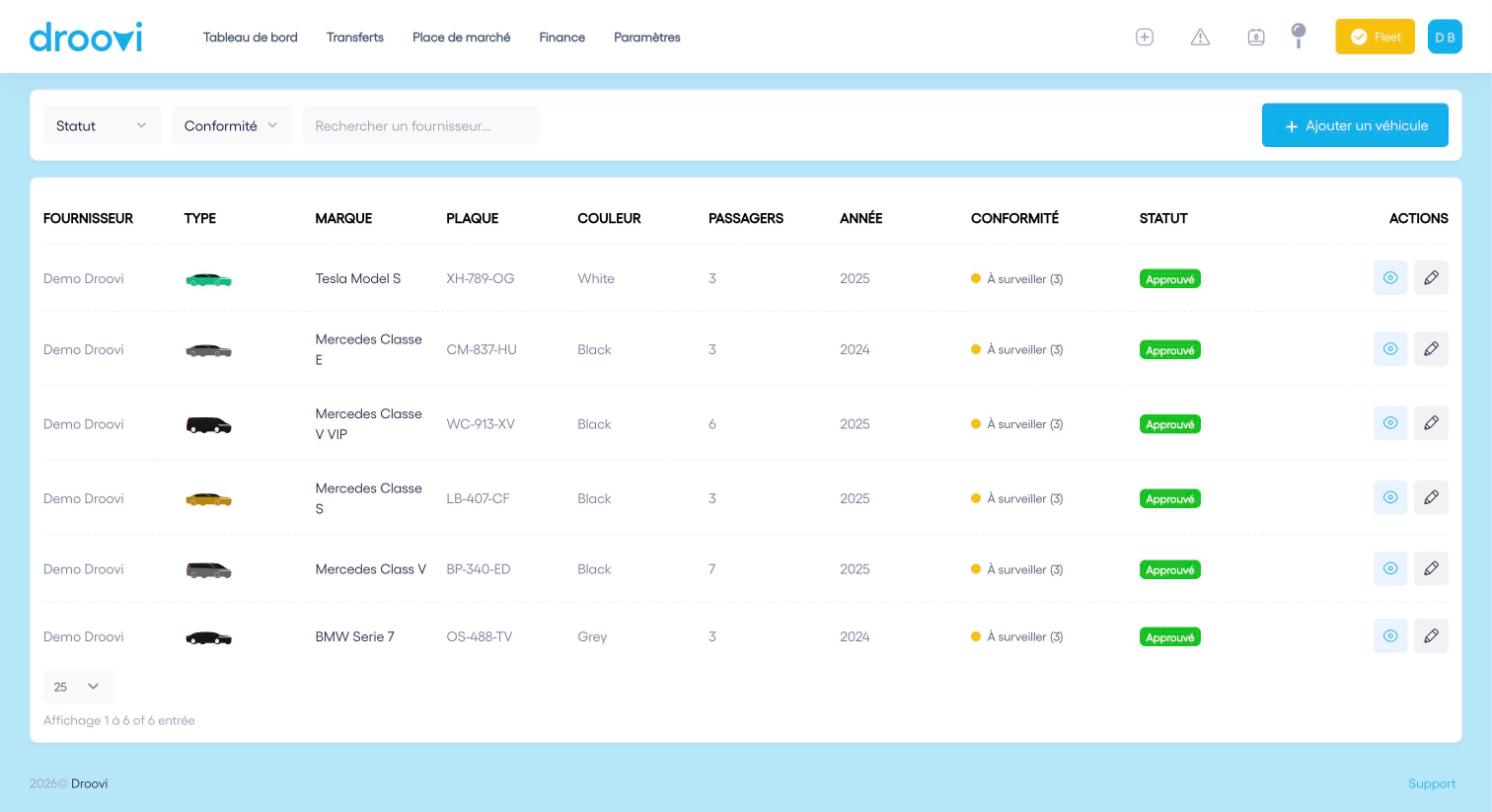Image resolution: width=1492 pixels, height=812 pixels.
Task: Edit the Tesla Model S vehicle
Action: 1431,278
